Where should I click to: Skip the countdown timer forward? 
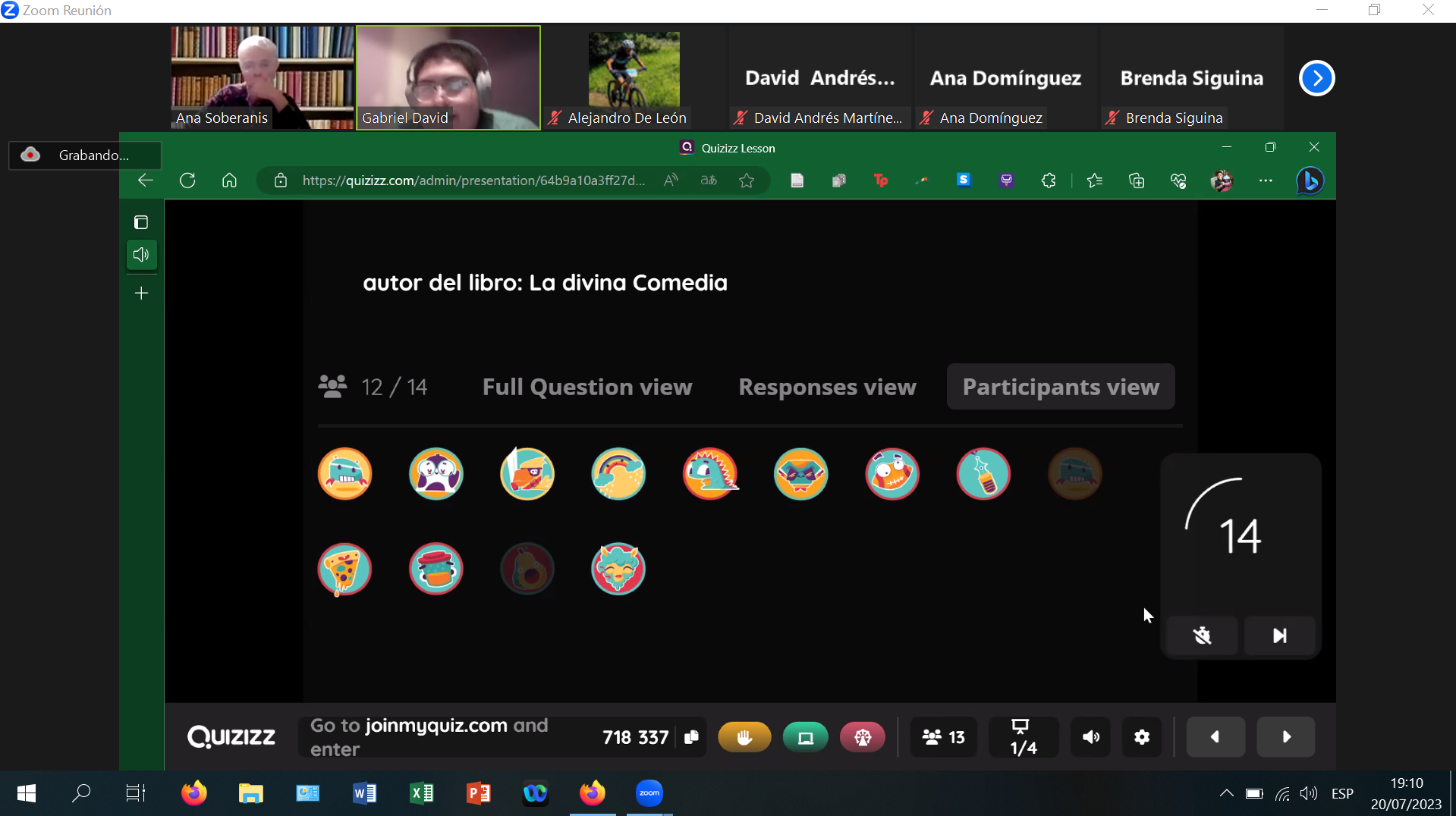point(1279,636)
